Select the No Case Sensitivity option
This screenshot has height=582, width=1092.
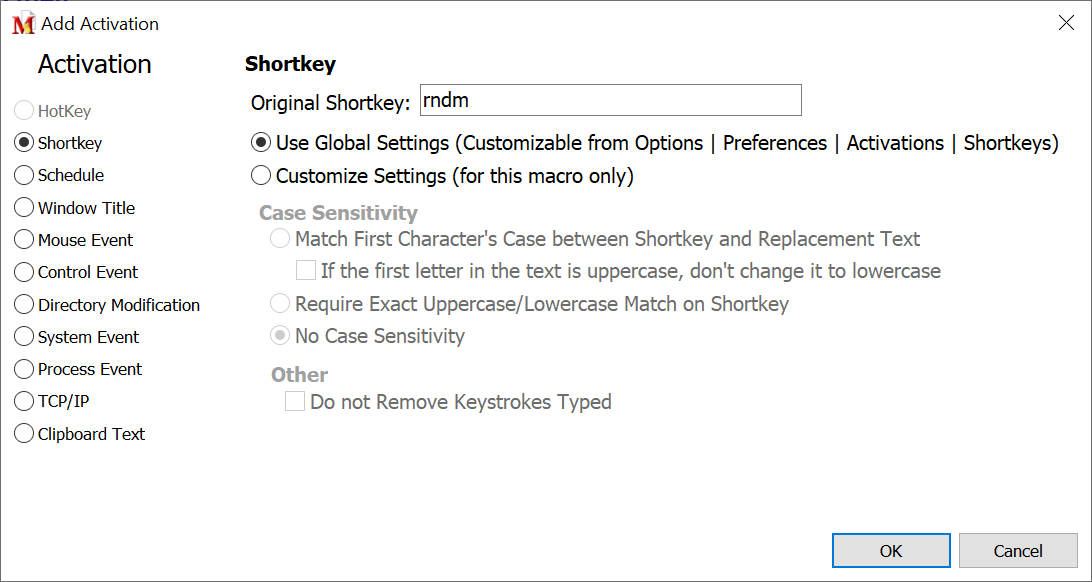coord(281,336)
